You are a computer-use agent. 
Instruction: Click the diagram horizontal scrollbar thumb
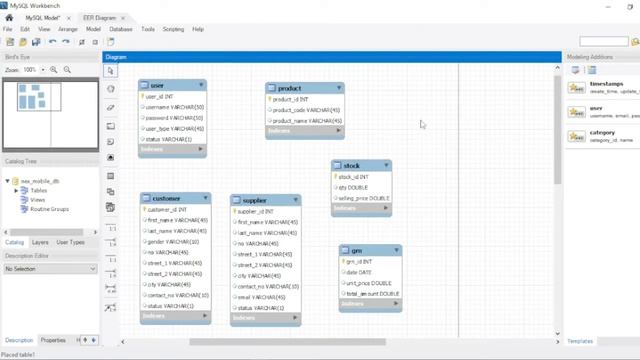pyautogui.click(x=287, y=342)
